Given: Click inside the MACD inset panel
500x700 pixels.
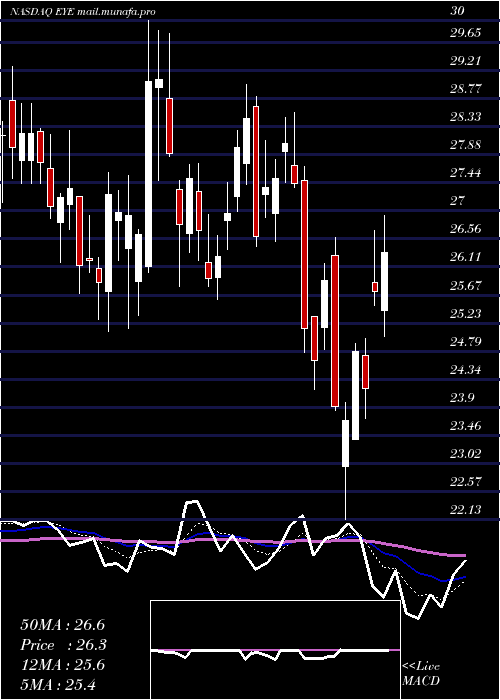Looking at the screenshot, I should [275, 650].
